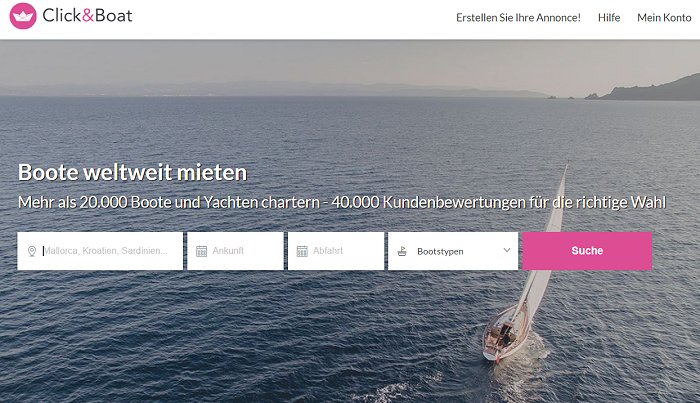Focus the Mallorca, Kroatien, Sardinien destination field

pyautogui.click(x=100, y=251)
